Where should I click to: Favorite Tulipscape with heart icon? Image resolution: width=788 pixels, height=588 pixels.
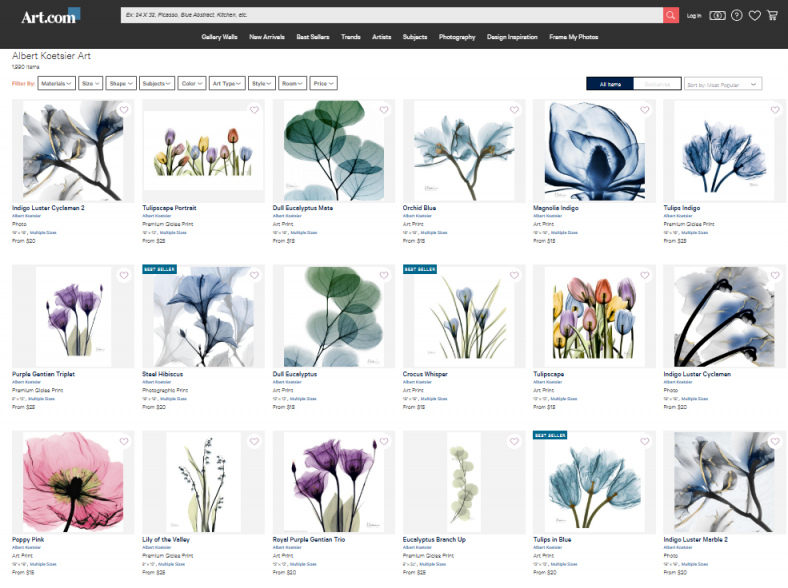click(645, 275)
